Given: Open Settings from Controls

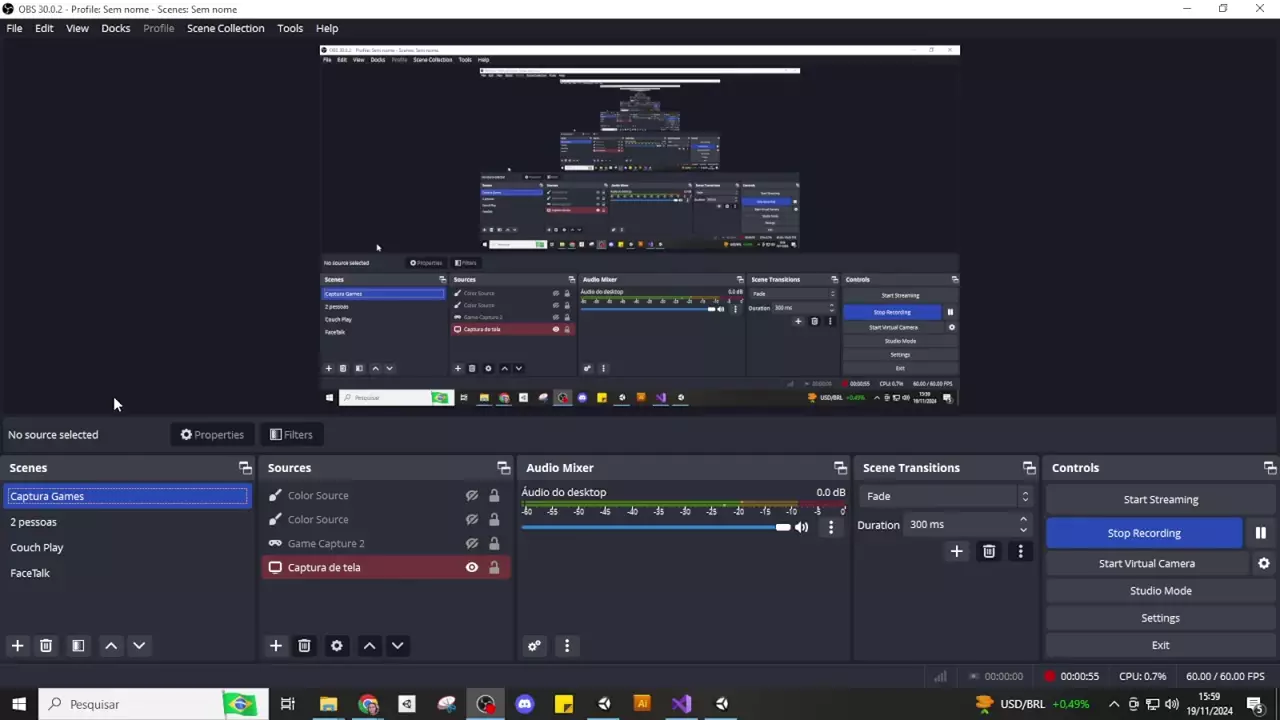Looking at the screenshot, I should [x=1160, y=618].
